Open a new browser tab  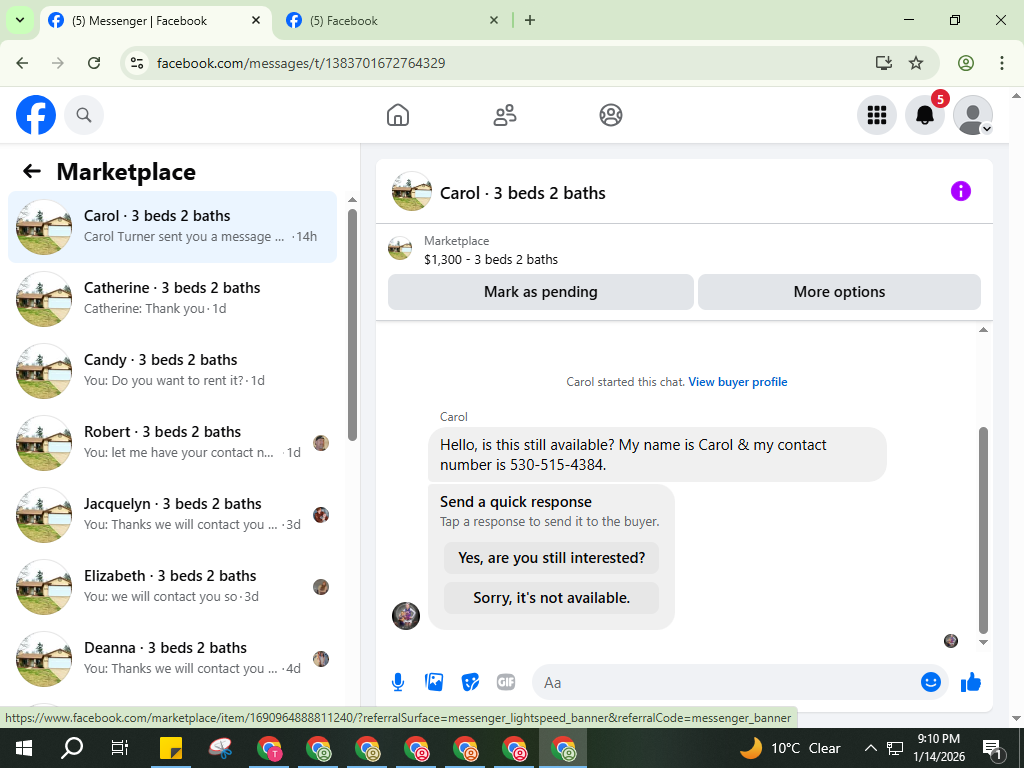click(x=530, y=20)
